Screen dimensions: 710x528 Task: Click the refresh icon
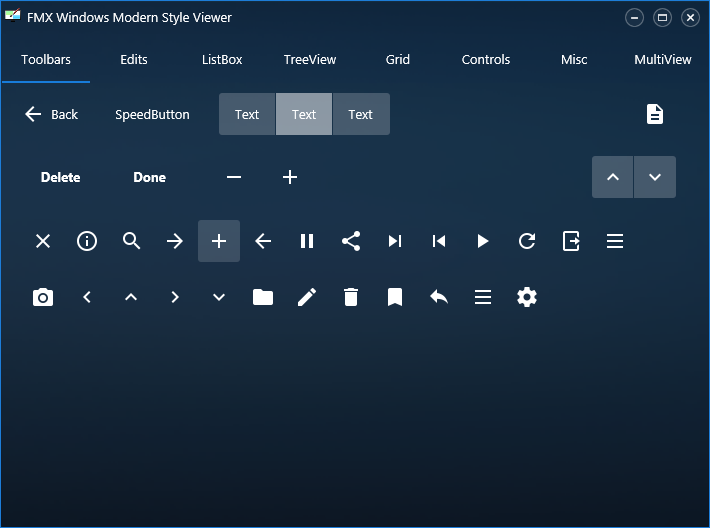527,241
